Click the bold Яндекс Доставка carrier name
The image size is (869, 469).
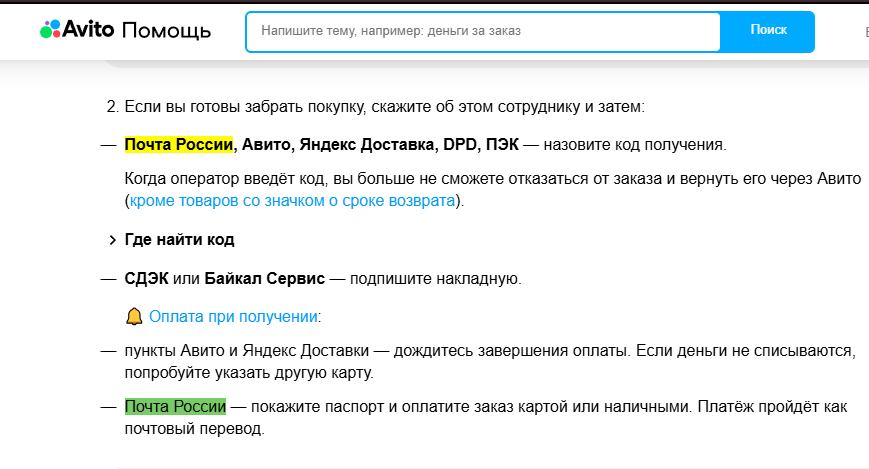click(366, 145)
